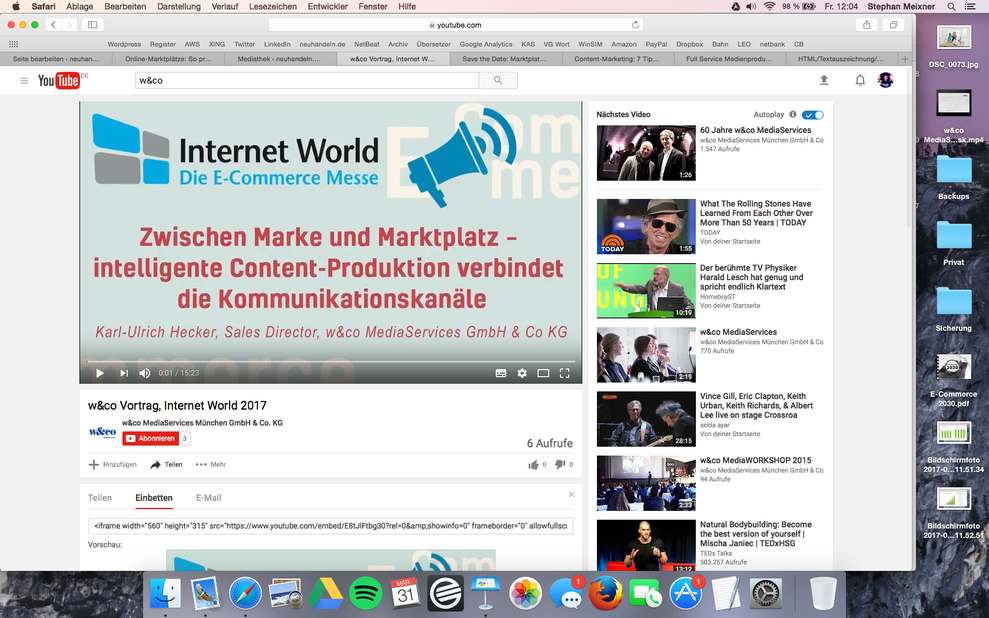Image resolution: width=989 pixels, height=618 pixels.
Task: Submit search with magnifier button
Action: [x=498, y=81]
